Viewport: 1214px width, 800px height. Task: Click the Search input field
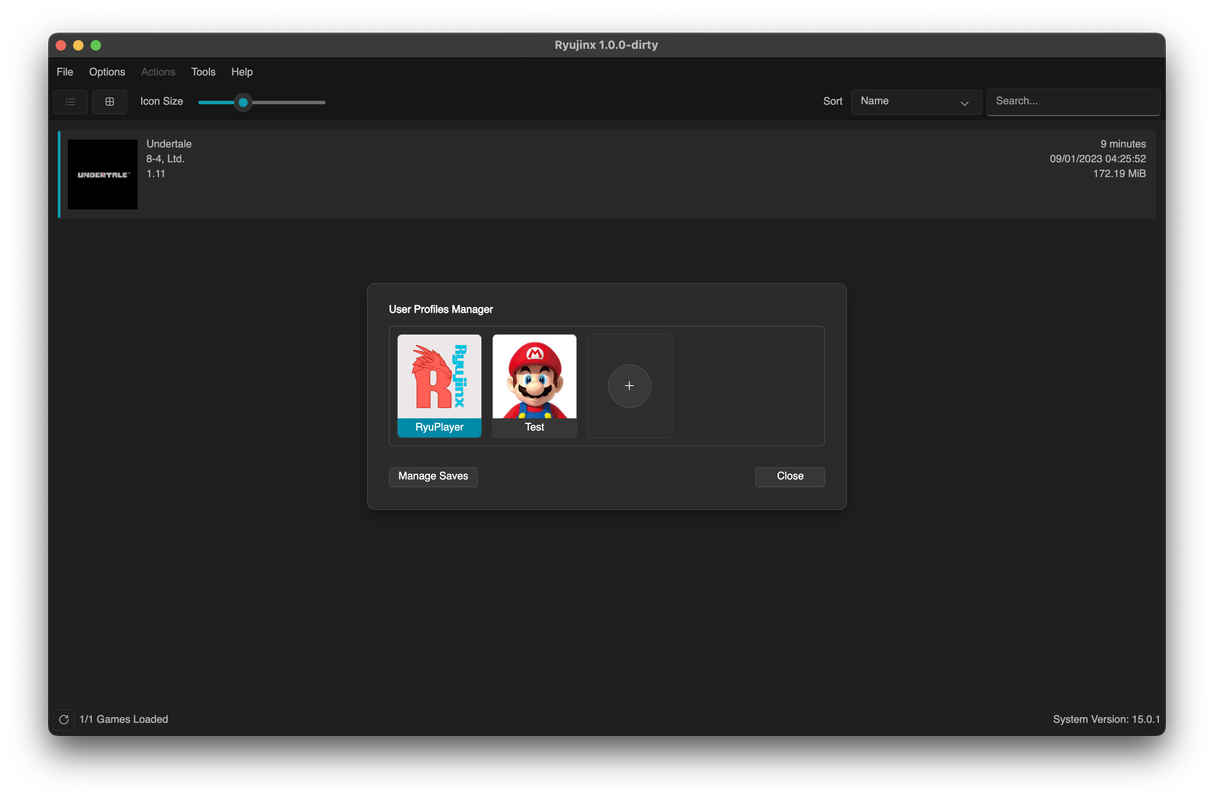pos(1073,102)
